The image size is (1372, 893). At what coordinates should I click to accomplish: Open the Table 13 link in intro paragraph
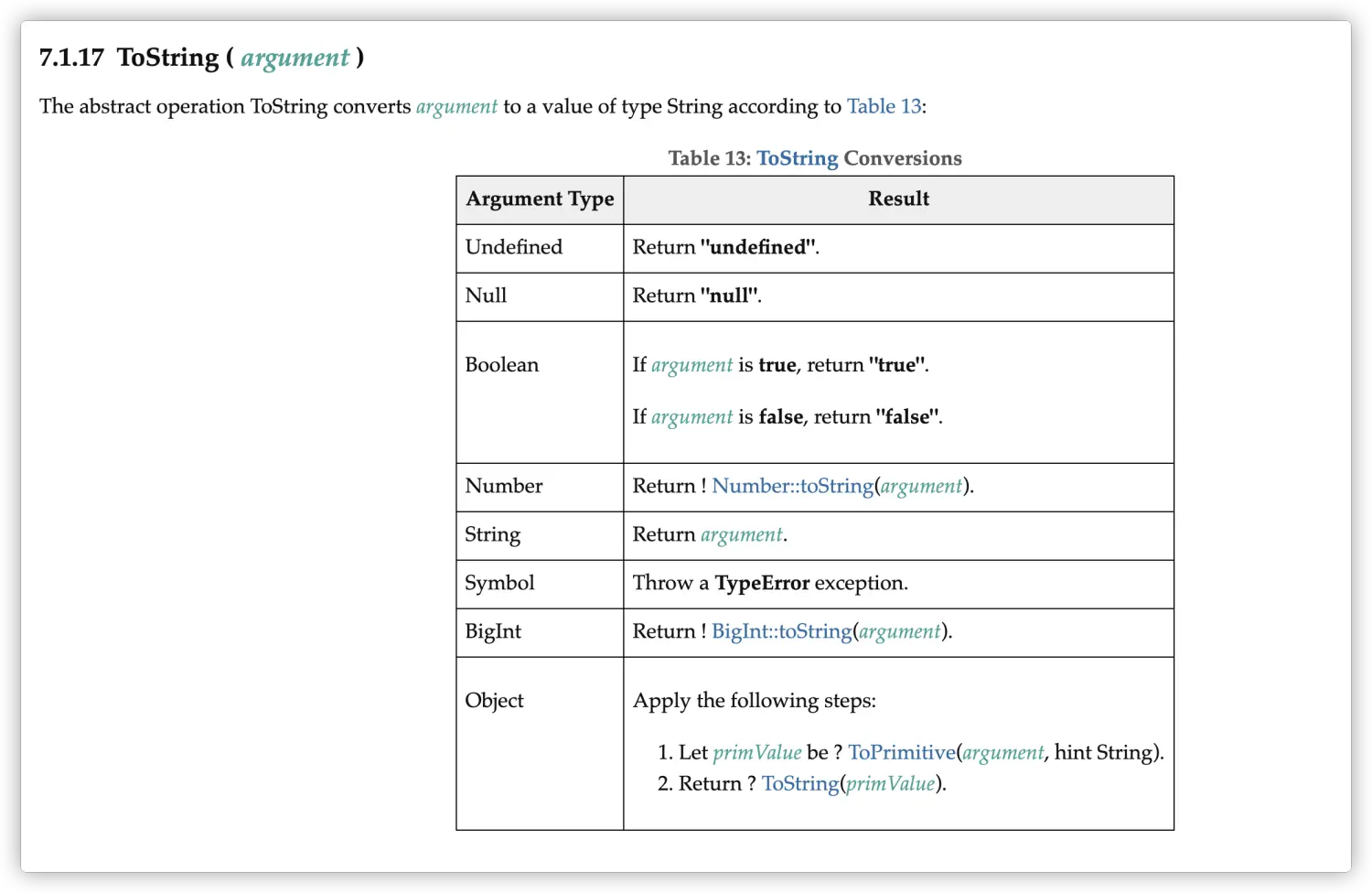click(884, 107)
